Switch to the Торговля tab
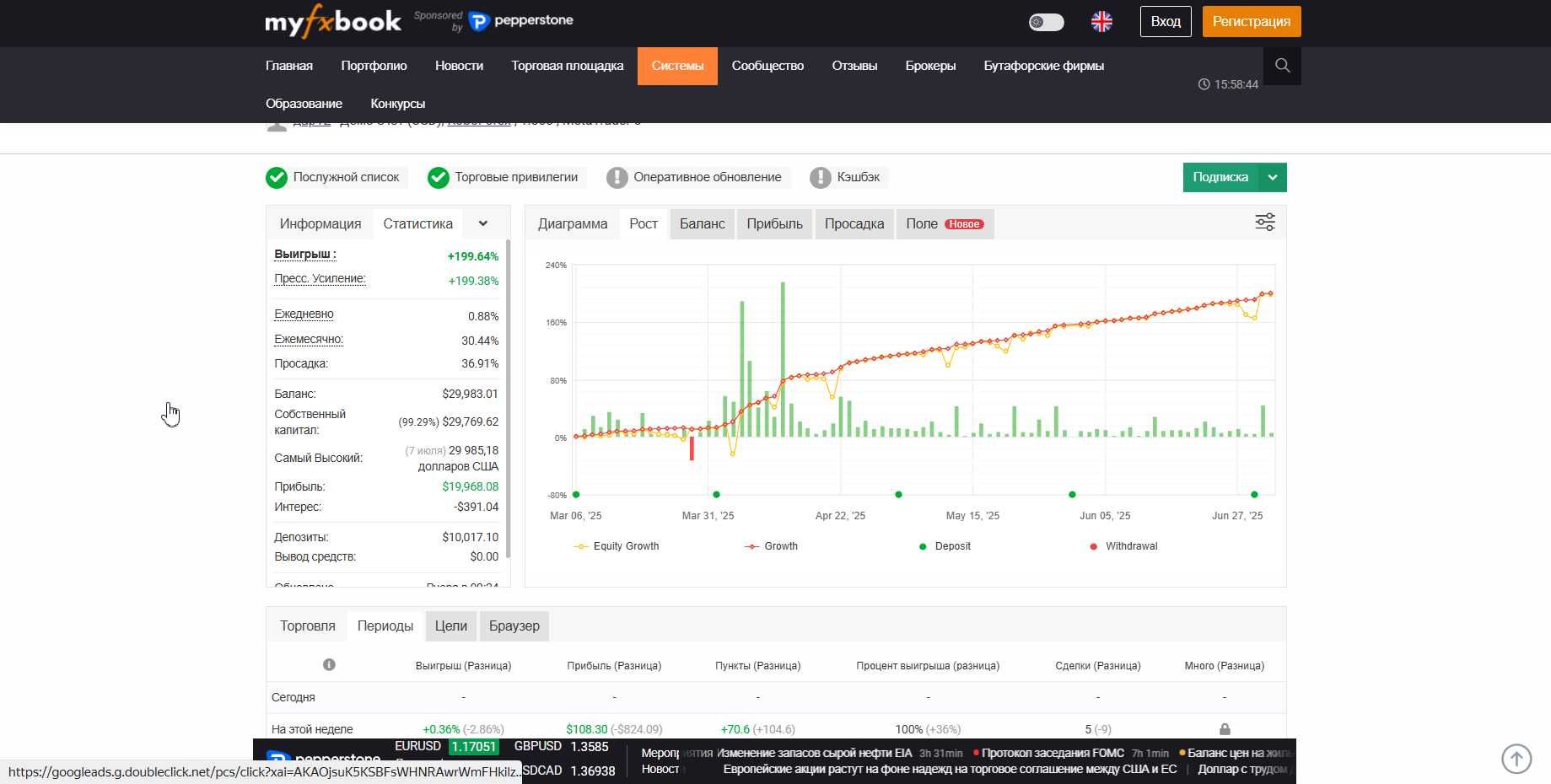Screen dimensions: 1551x784 coord(308,626)
